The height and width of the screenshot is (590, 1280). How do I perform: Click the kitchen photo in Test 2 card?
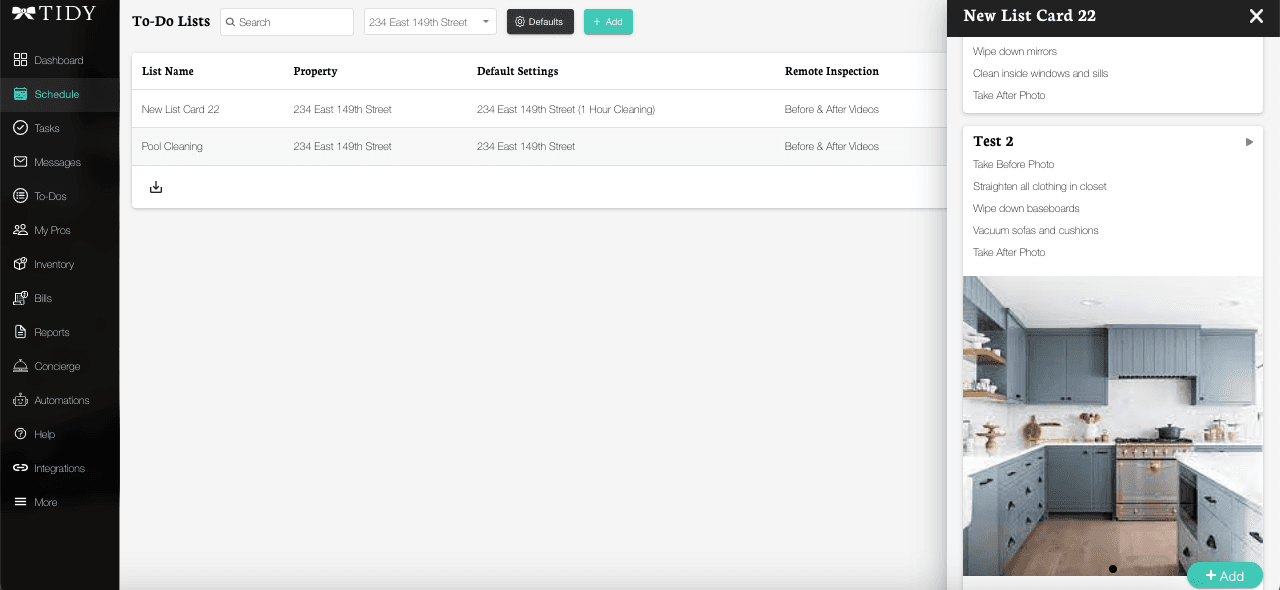1112,425
